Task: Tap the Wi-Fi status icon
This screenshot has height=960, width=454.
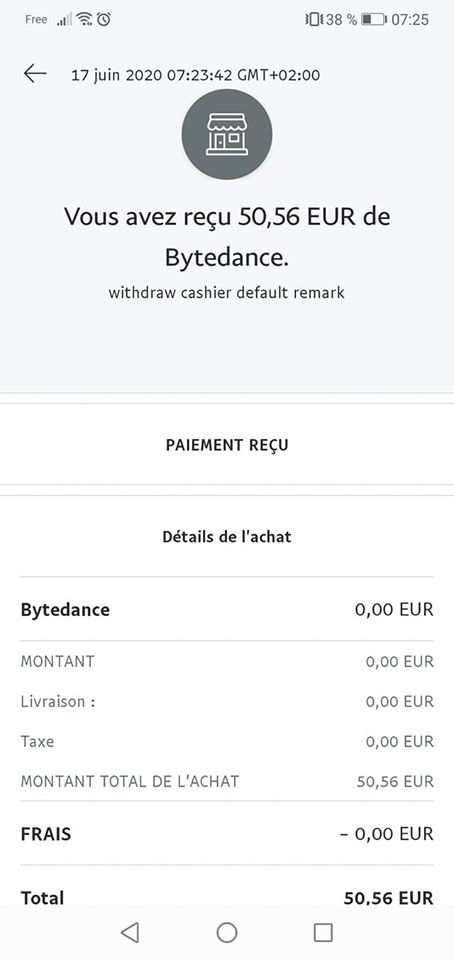Action: tap(84, 20)
